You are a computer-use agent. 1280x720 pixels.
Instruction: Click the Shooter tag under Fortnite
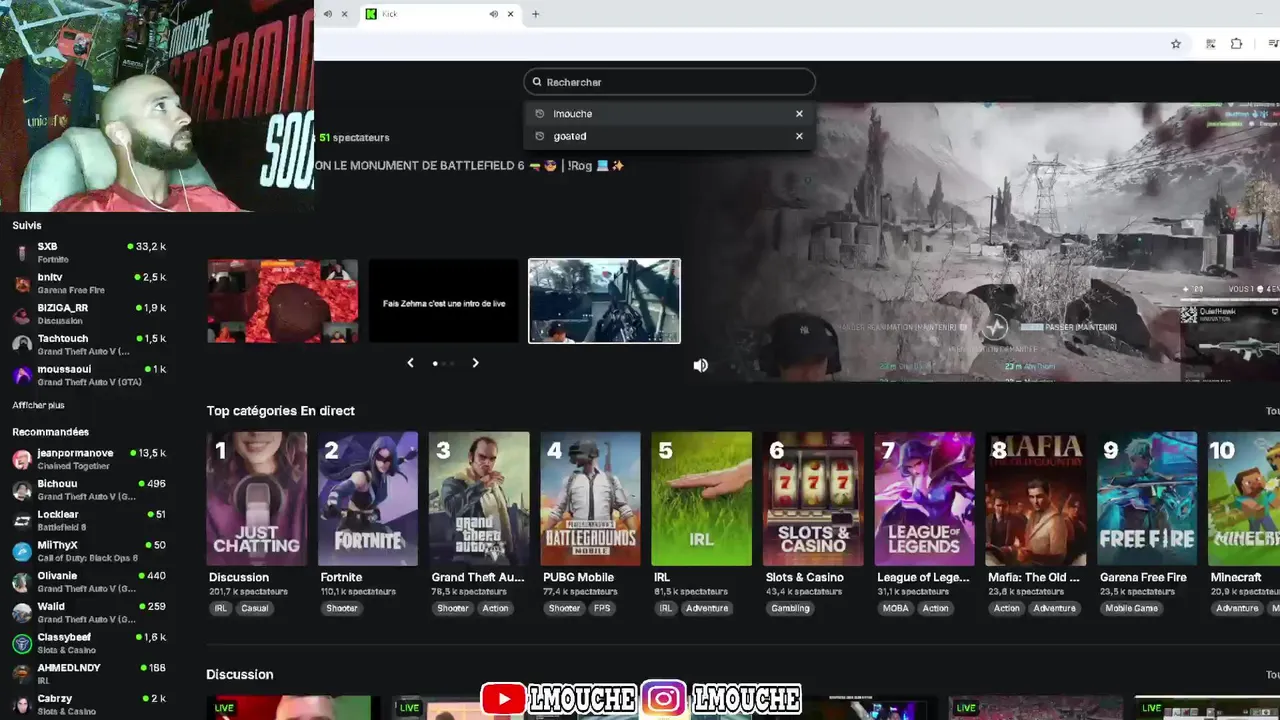342,608
